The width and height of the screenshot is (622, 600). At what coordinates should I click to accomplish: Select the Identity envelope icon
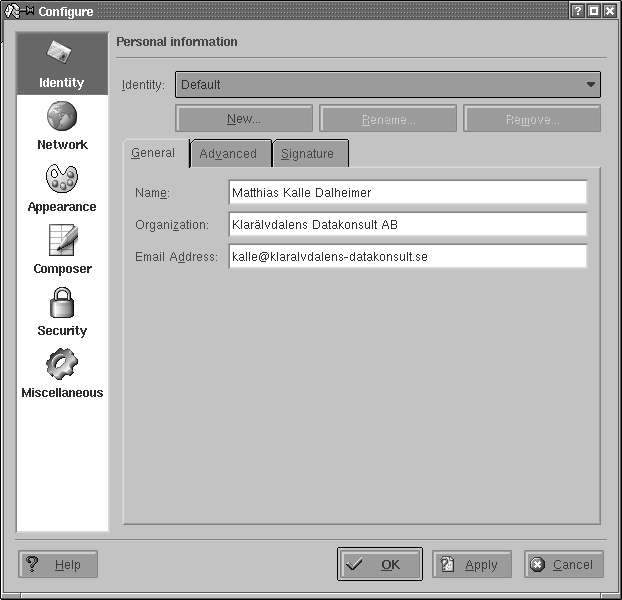(60, 52)
